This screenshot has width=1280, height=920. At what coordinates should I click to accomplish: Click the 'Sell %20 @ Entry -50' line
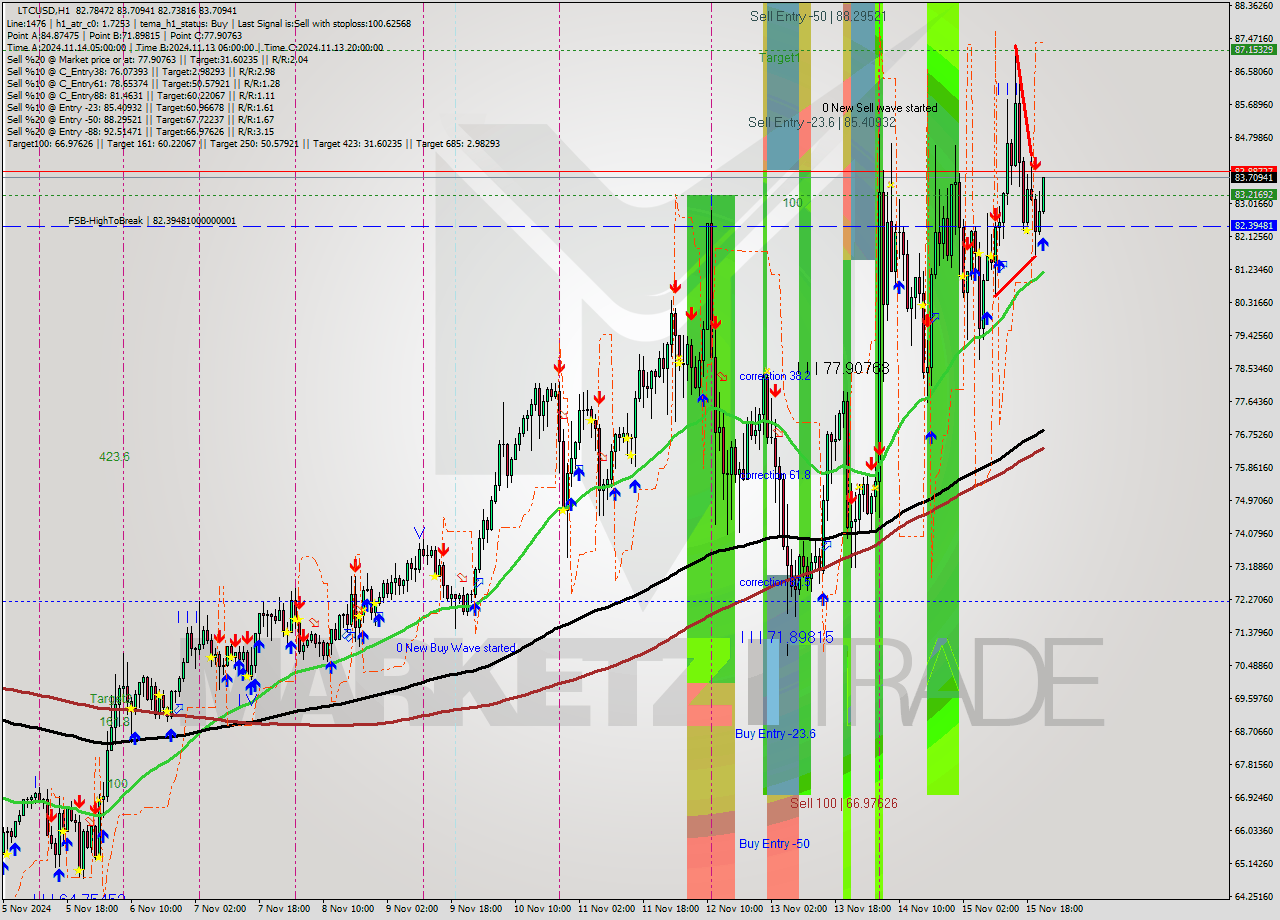(141, 119)
